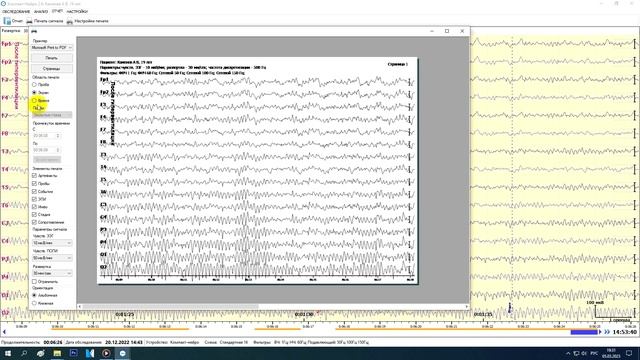This screenshot has height=360, width=640.
Task: Click preview scrollbar left arrow
Action: (x=80, y=306)
